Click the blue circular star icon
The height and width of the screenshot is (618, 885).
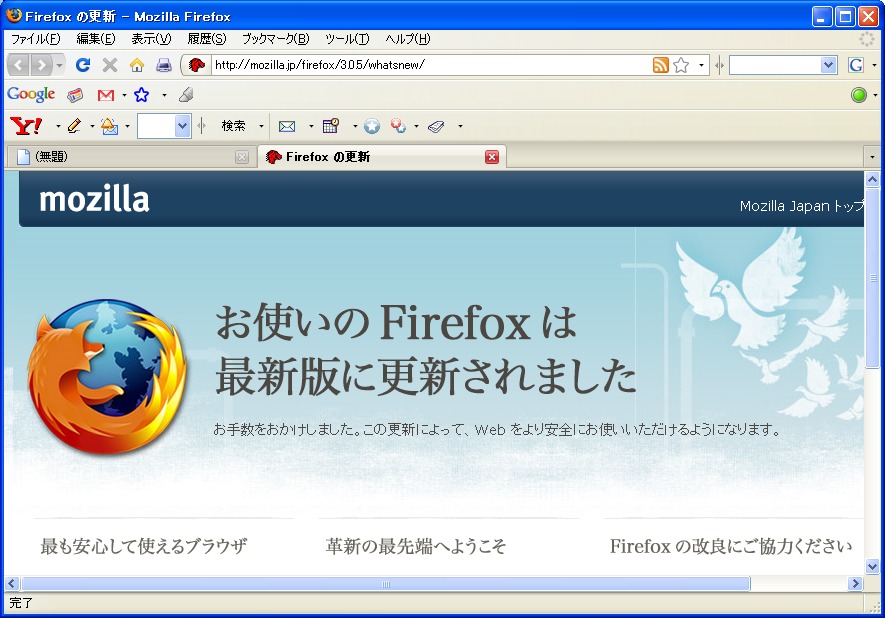371,126
